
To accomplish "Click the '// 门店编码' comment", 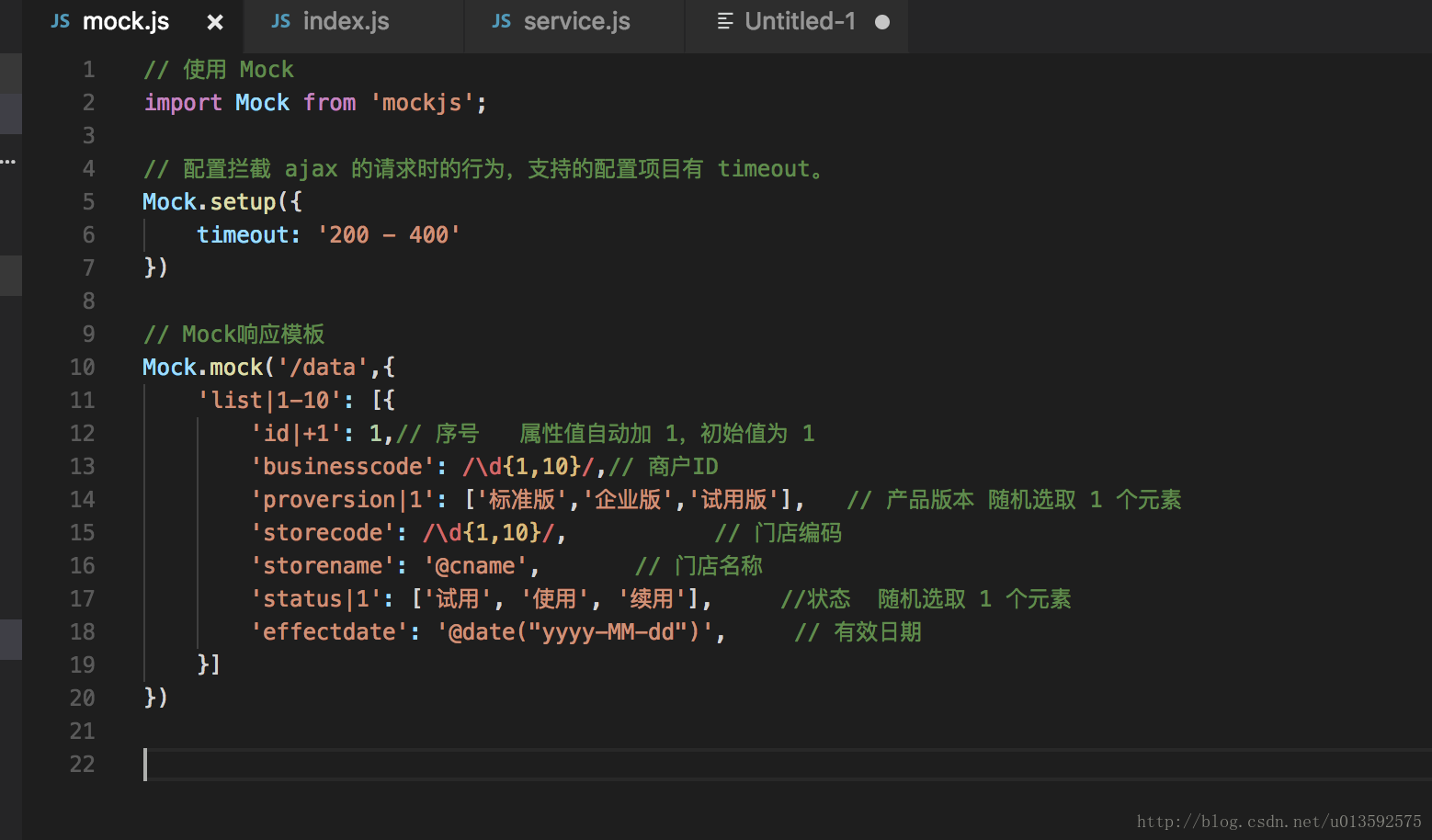I will pyautogui.click(x=779, y=533).
